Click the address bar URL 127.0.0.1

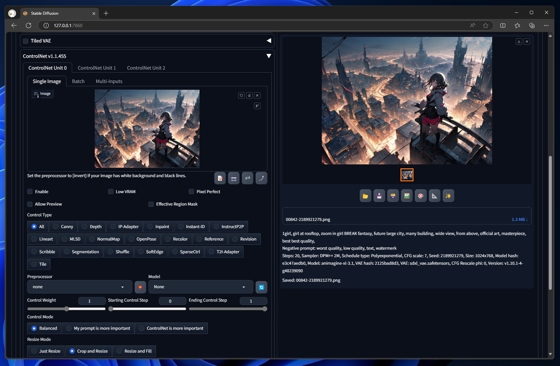(x=68, y=25)
